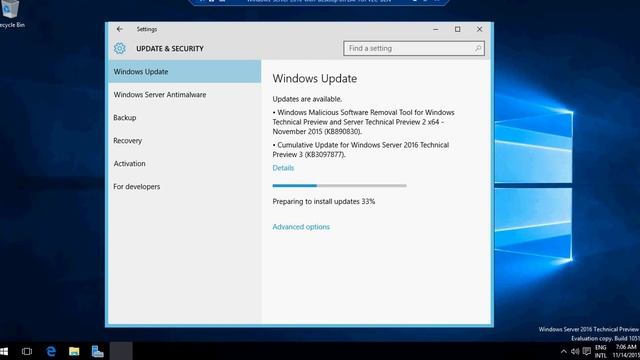Click the Windows Update page heading
Viewport: 640px width, 360px height.
(x=315, y=78)
